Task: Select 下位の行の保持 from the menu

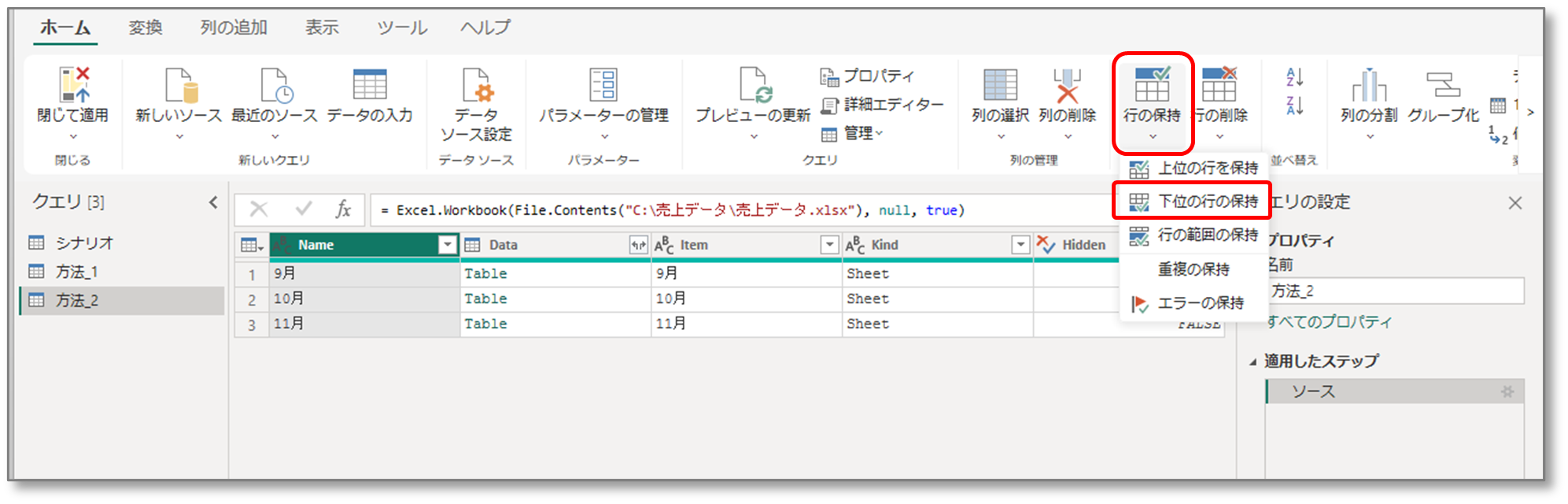Action: click(1194, 202)
